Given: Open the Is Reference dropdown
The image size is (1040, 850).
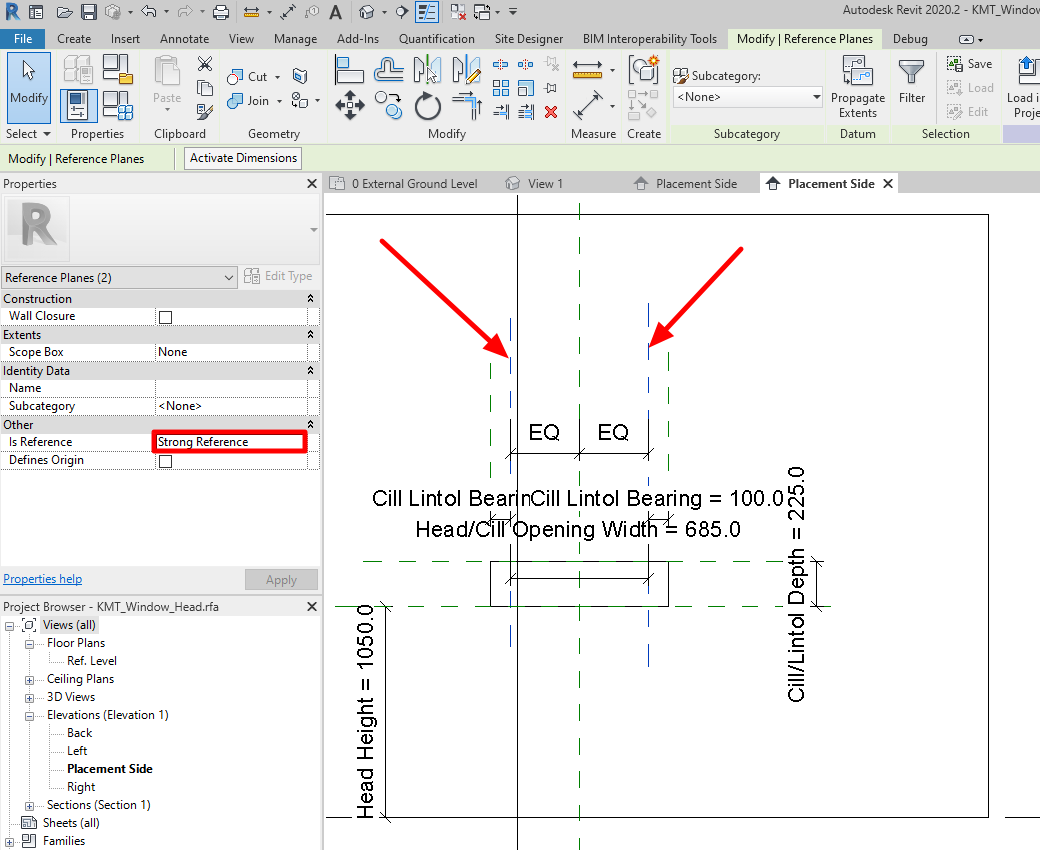Looking at the screenshot, I should (229, 441).
